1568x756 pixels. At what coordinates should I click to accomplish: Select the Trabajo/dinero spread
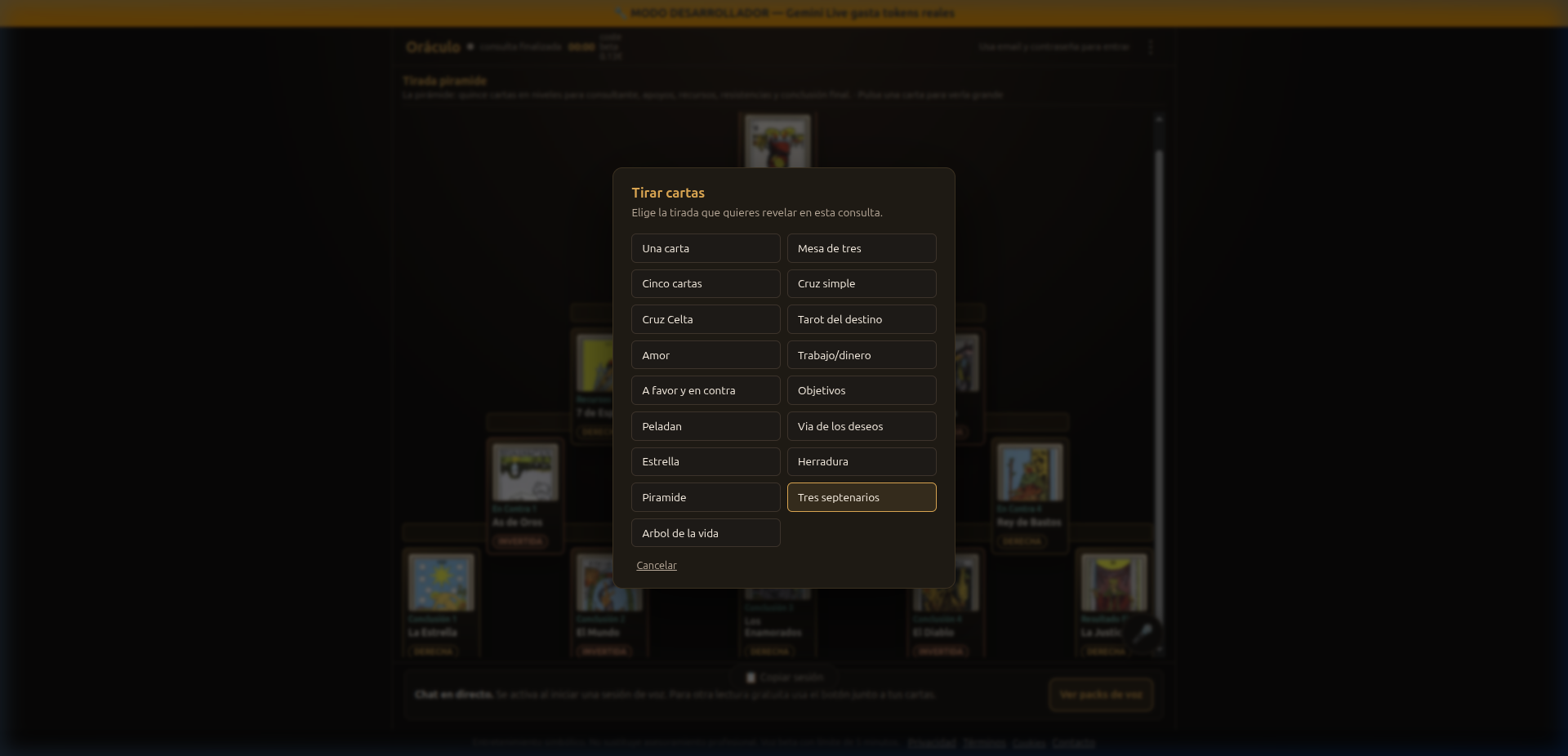pyautogui.click(x=862, y=355)
